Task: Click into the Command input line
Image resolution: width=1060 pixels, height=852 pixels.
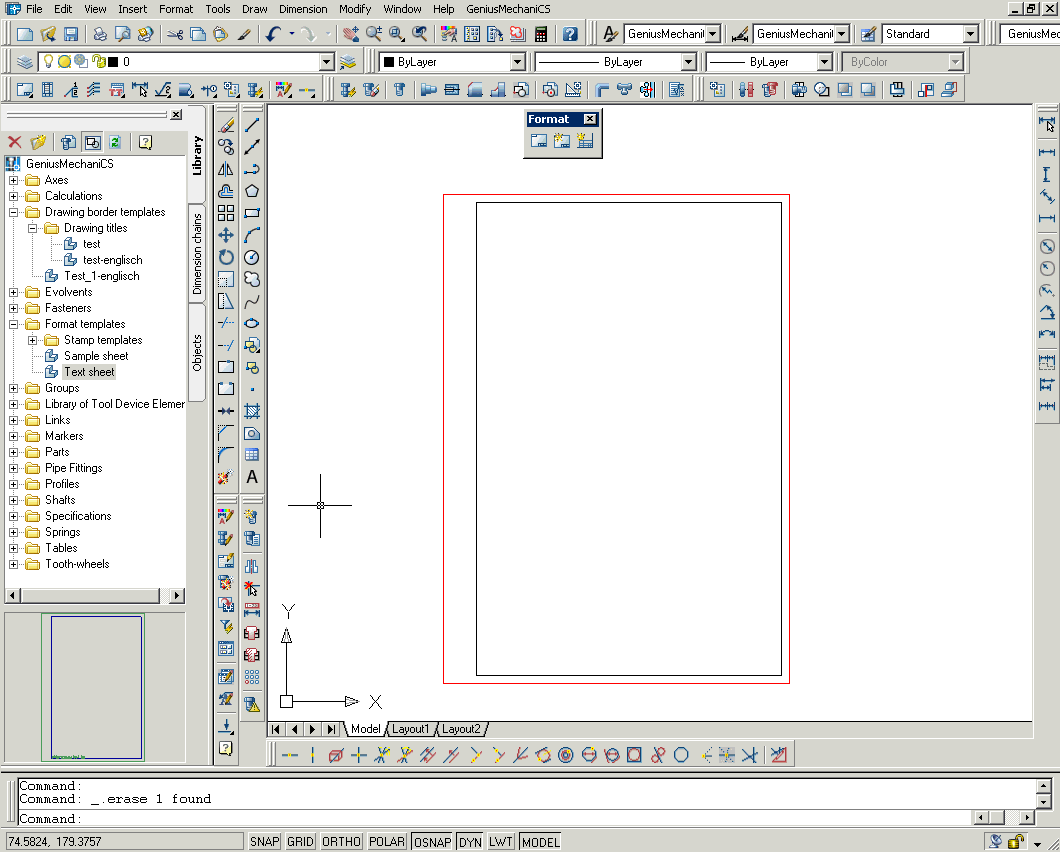Action: point(493,819)
